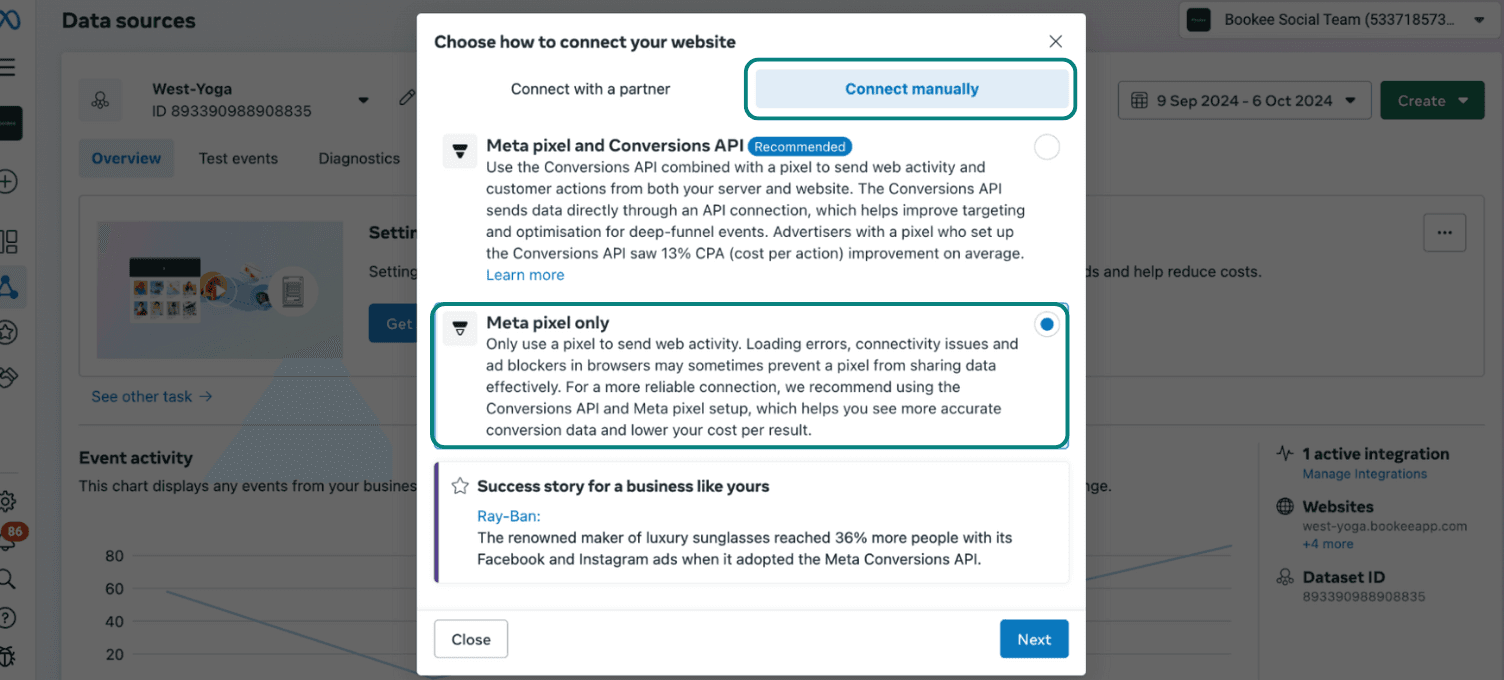The image size is (1504, 680).
Task: Switch to Connect with a partner tab
Action: (x=590, y=89)
